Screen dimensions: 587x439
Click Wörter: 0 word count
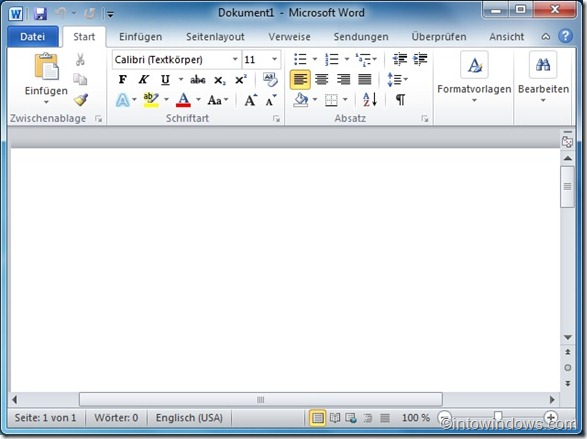pos(116,418)
